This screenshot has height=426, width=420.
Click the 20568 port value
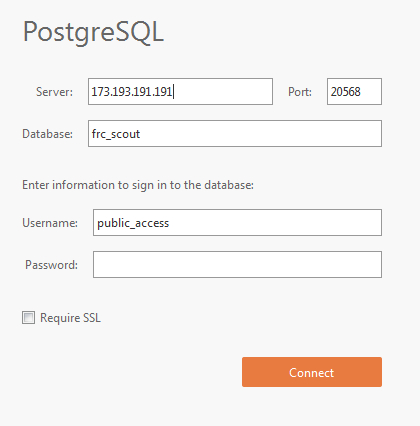pos(346,92)
